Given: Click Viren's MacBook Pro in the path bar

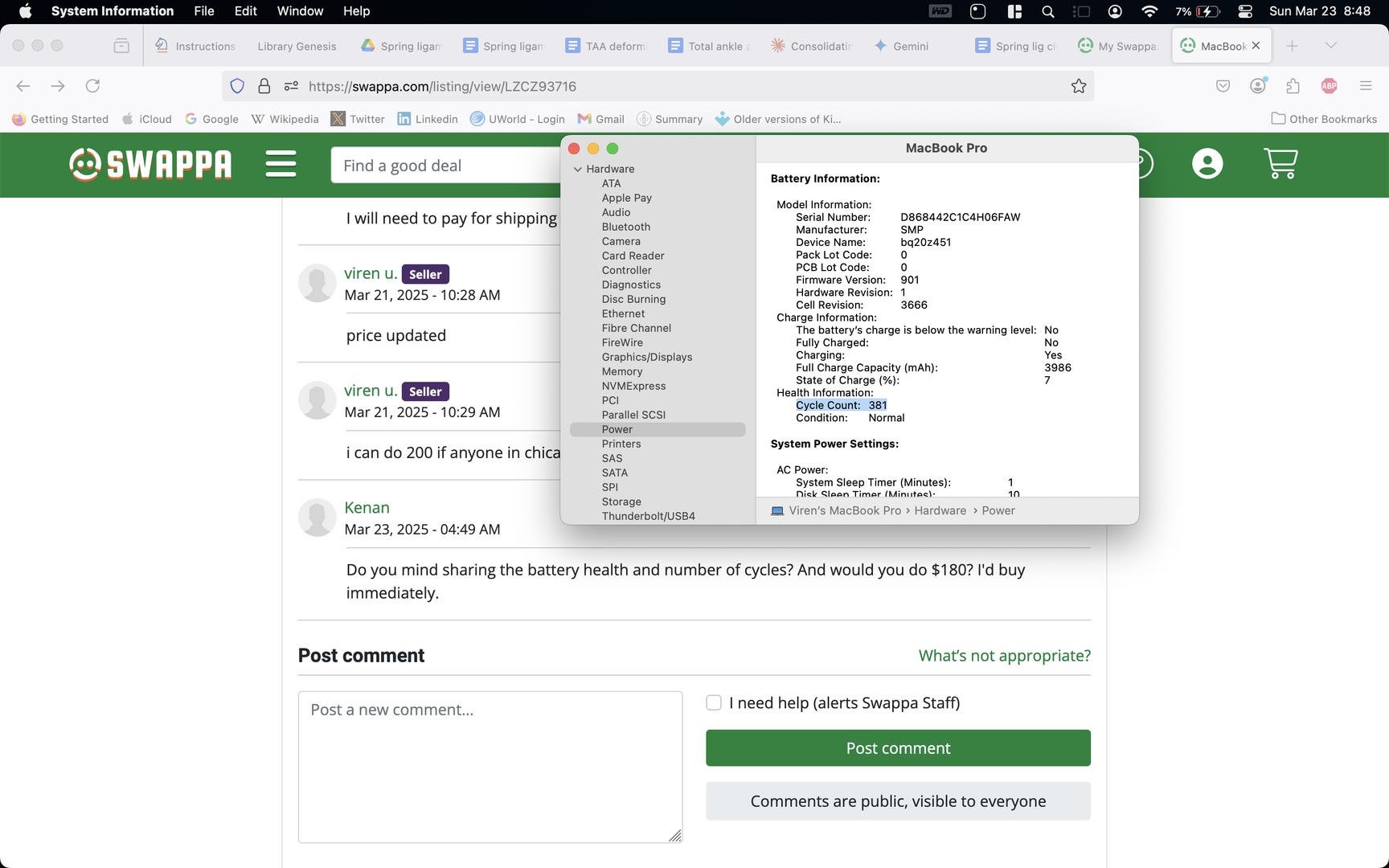Looking at the screenshot, I should [845, 510].
